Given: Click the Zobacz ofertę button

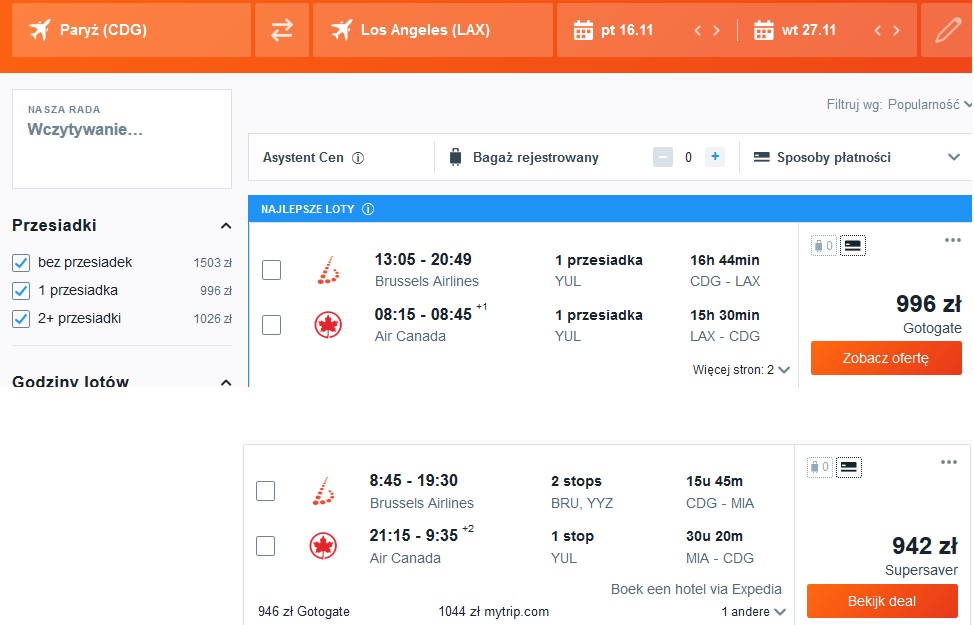Looking at the screenshot, I should [x=886, y=358].
